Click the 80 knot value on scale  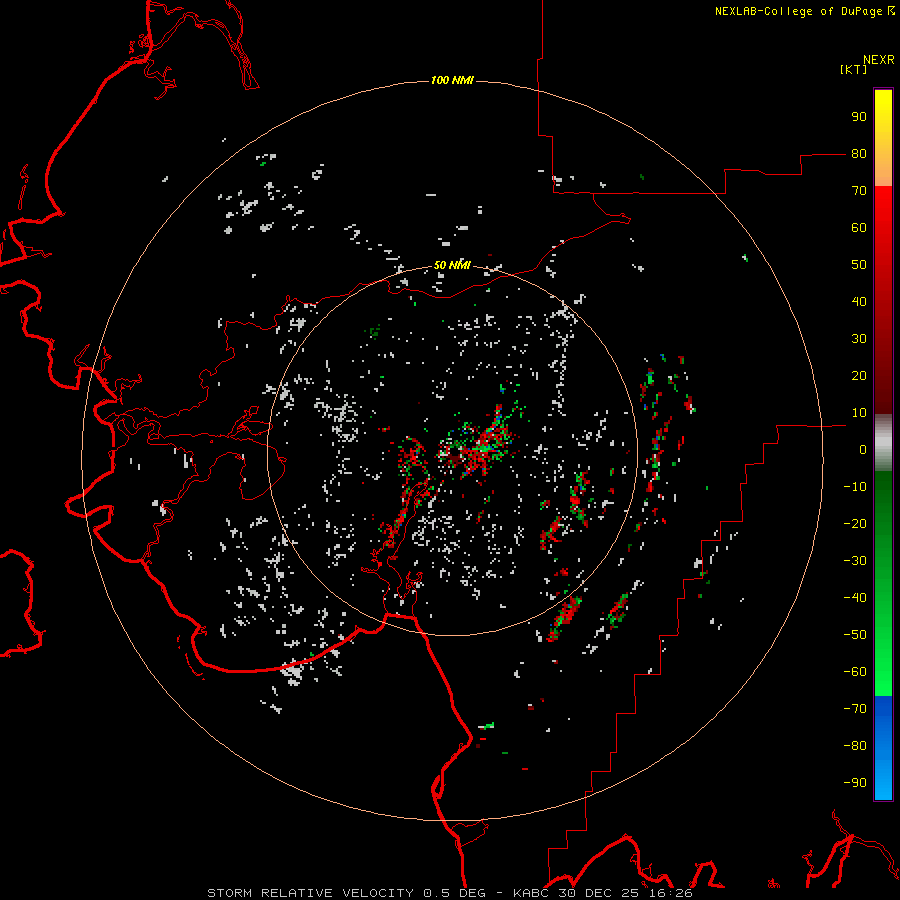[859, 154]
